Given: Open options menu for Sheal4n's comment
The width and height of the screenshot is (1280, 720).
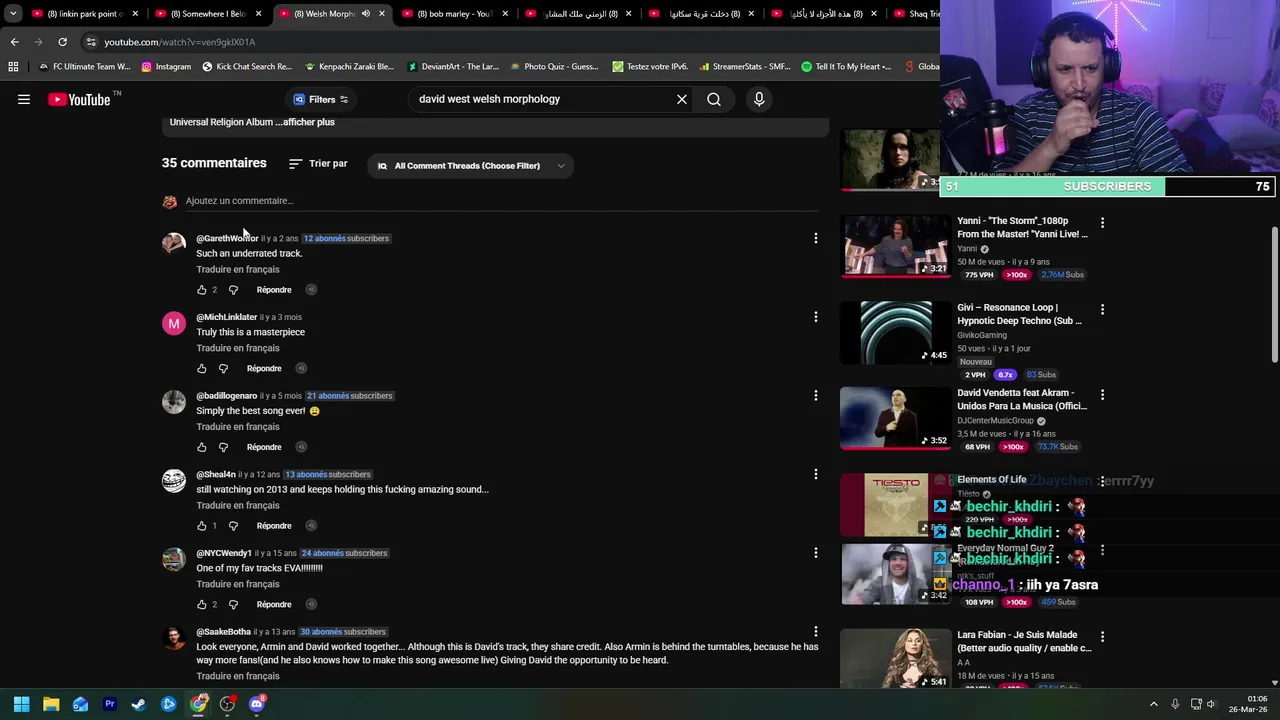Looking at the screenshot, I should click(x=815, y=474).
